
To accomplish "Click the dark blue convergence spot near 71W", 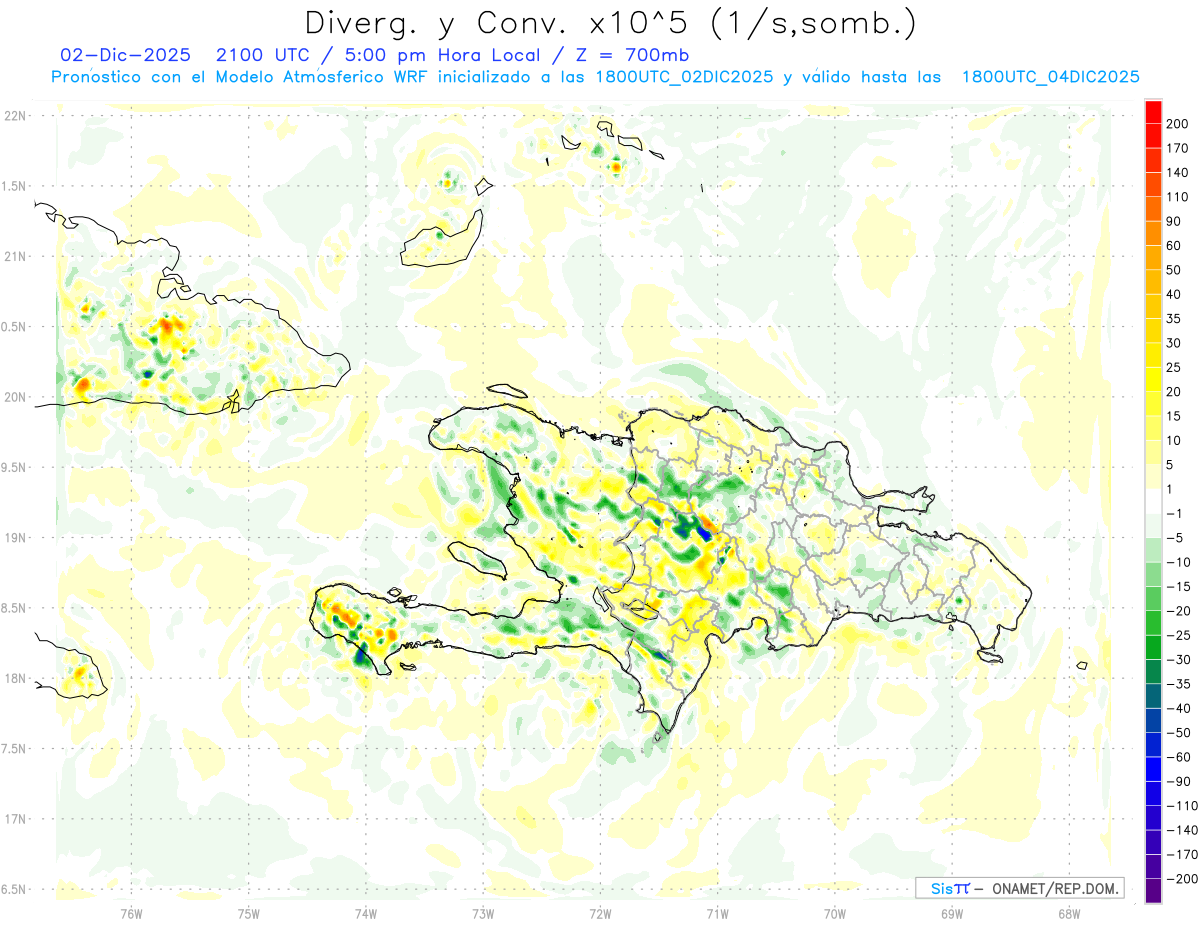I will click(703, 532).
